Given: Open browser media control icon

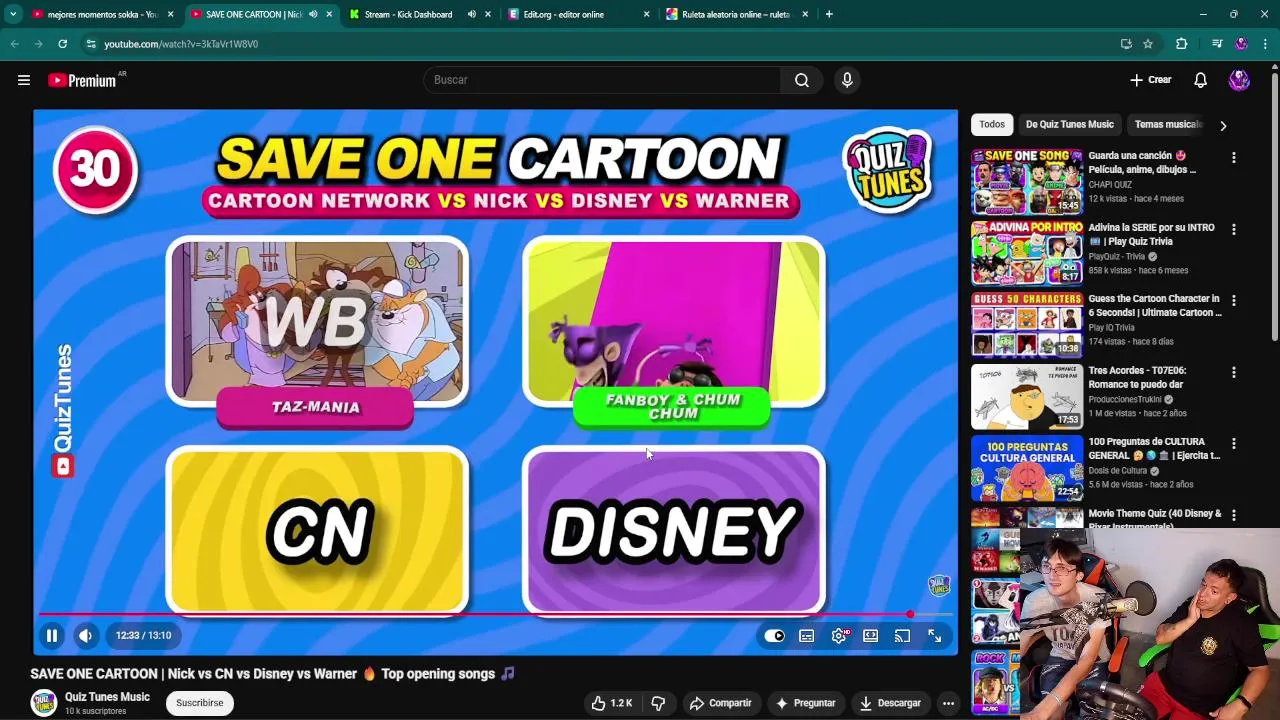Looking at the screenshot, I should click(1216, 44).
